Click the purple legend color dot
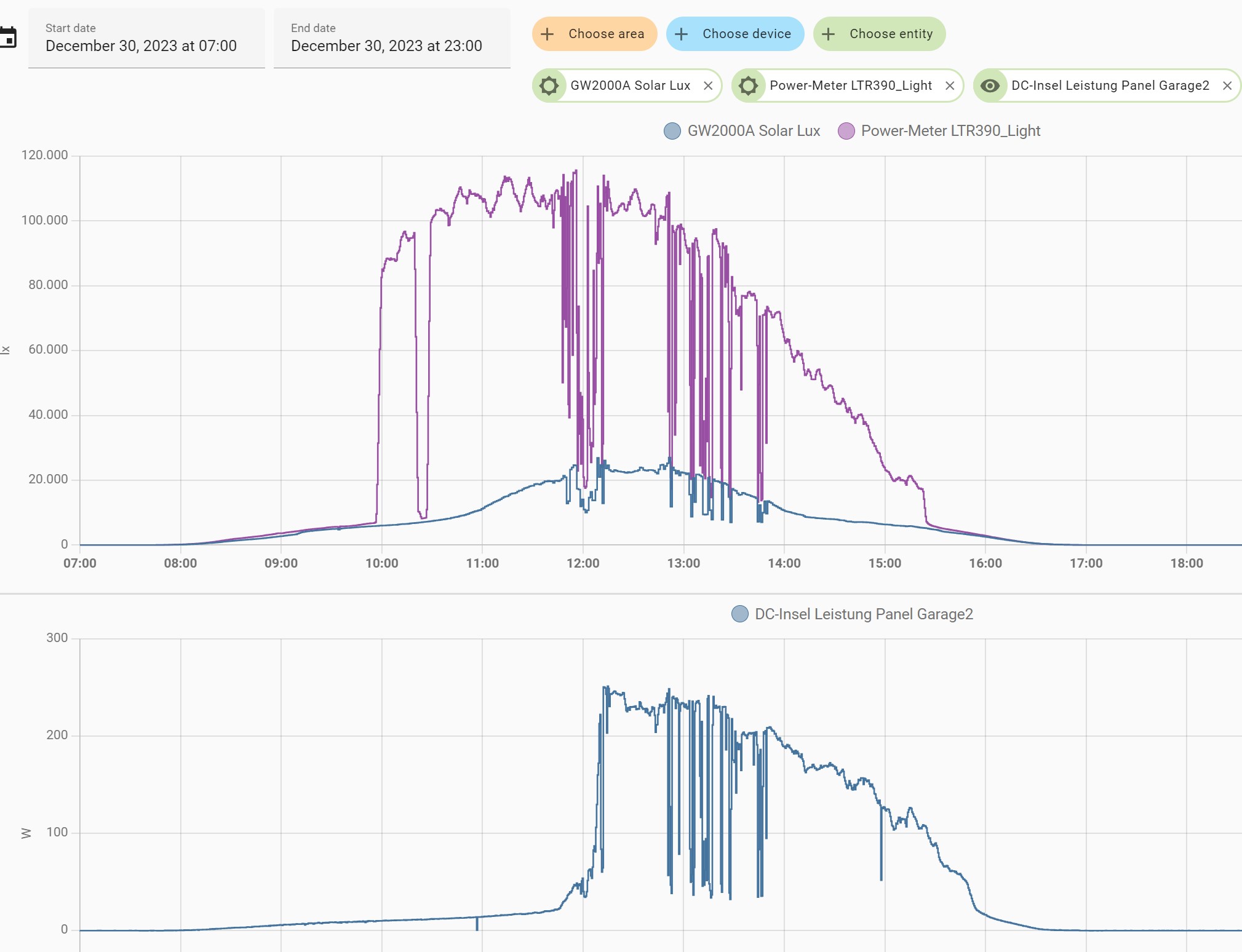This screenshot has height=952, width=1242. click(846, 131)
